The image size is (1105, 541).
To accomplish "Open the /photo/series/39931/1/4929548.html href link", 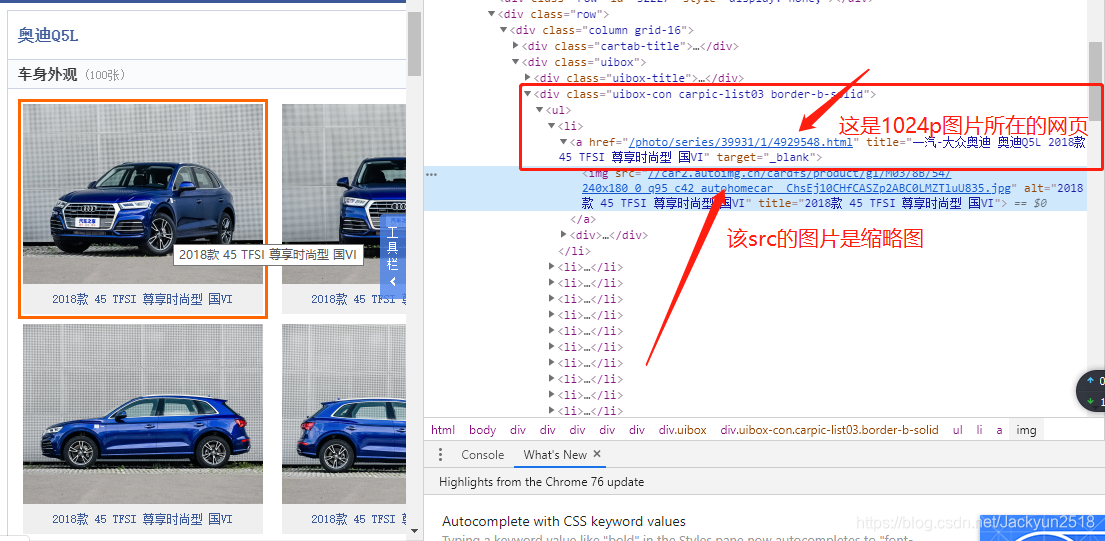I will click(741, 142).
